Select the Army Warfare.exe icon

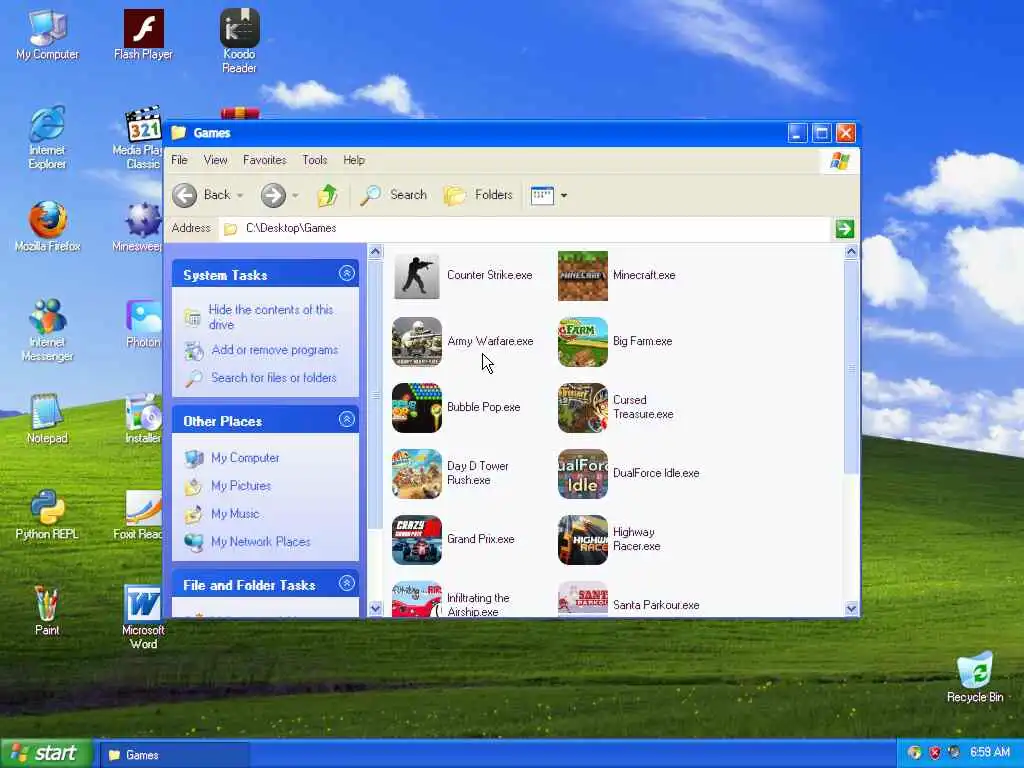(x=417, y=342)
